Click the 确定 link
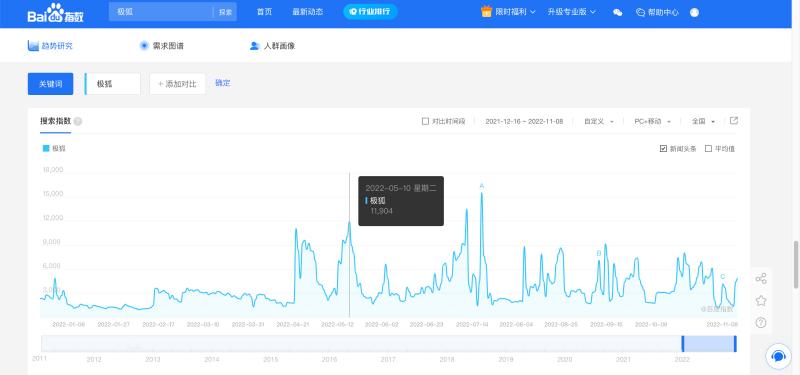 coord(223,83)
